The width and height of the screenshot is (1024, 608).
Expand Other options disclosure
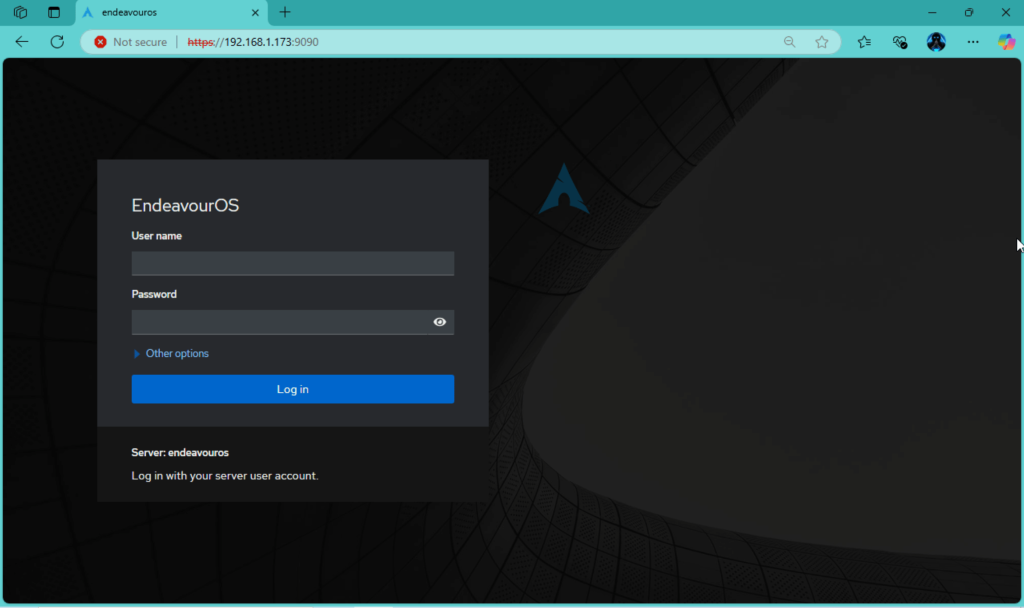coord(170,353)
